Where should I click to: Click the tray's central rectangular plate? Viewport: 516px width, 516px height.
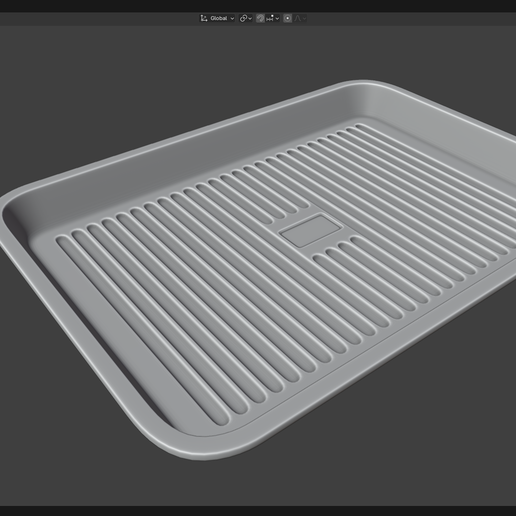[311, 231]
